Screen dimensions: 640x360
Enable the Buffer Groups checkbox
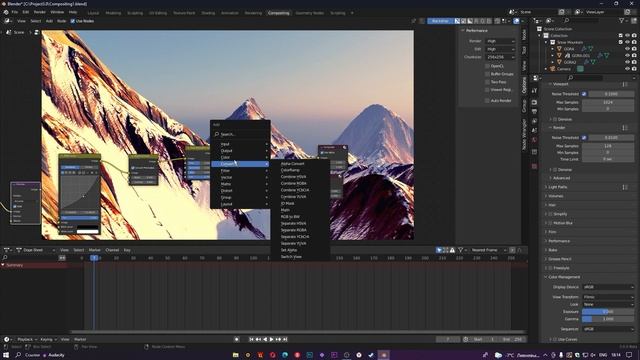point(487,74)
